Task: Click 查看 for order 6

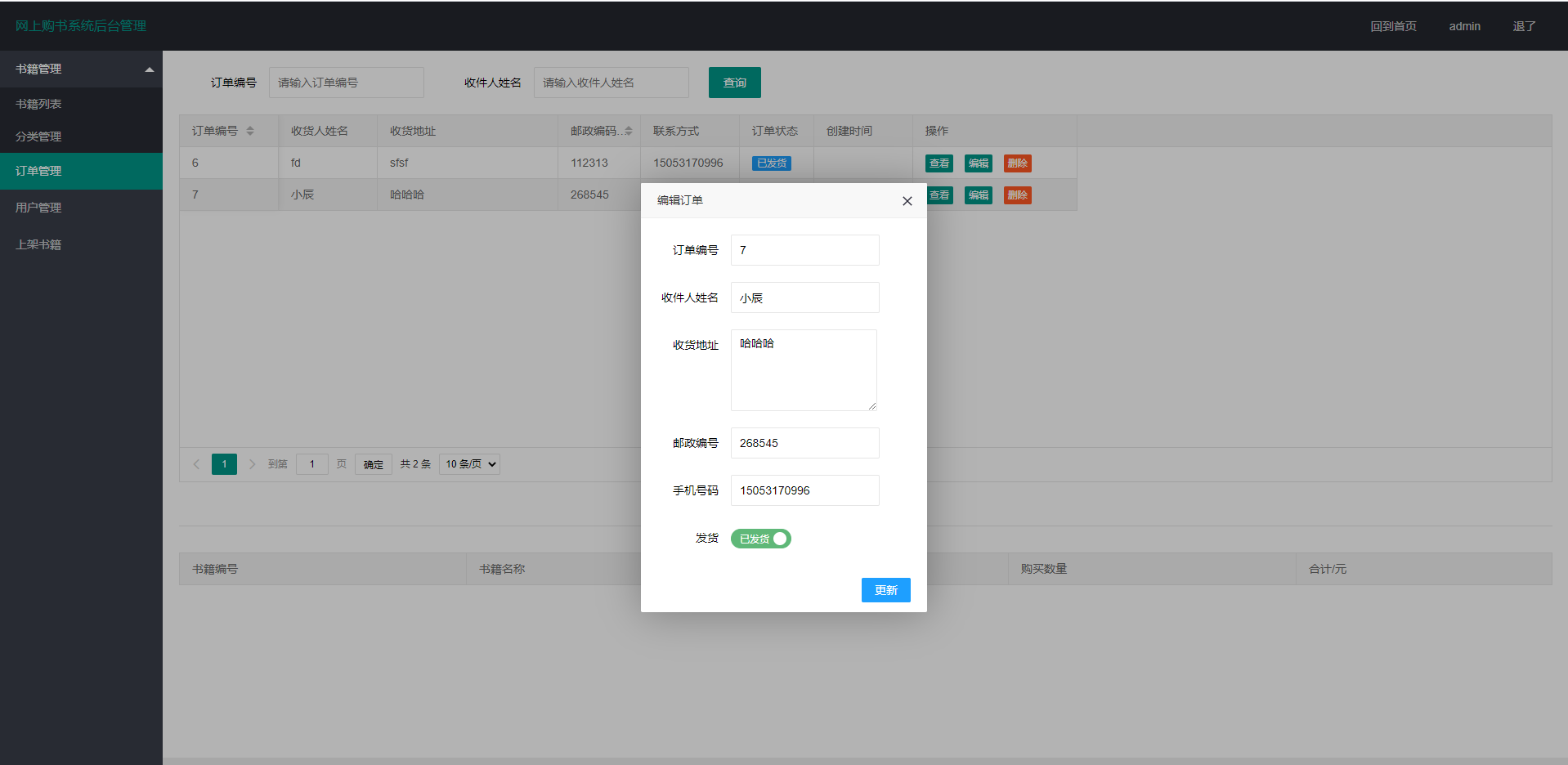Action: (939, 163)
